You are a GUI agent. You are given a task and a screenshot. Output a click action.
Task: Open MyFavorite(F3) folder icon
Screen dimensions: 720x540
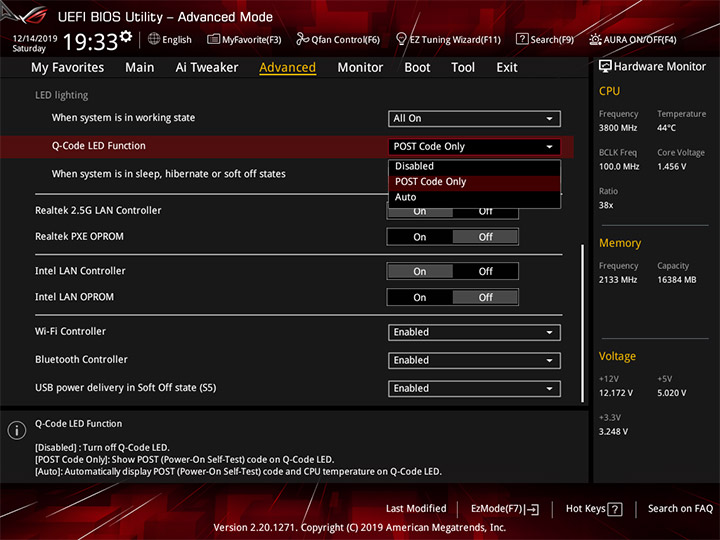(214, 39)
